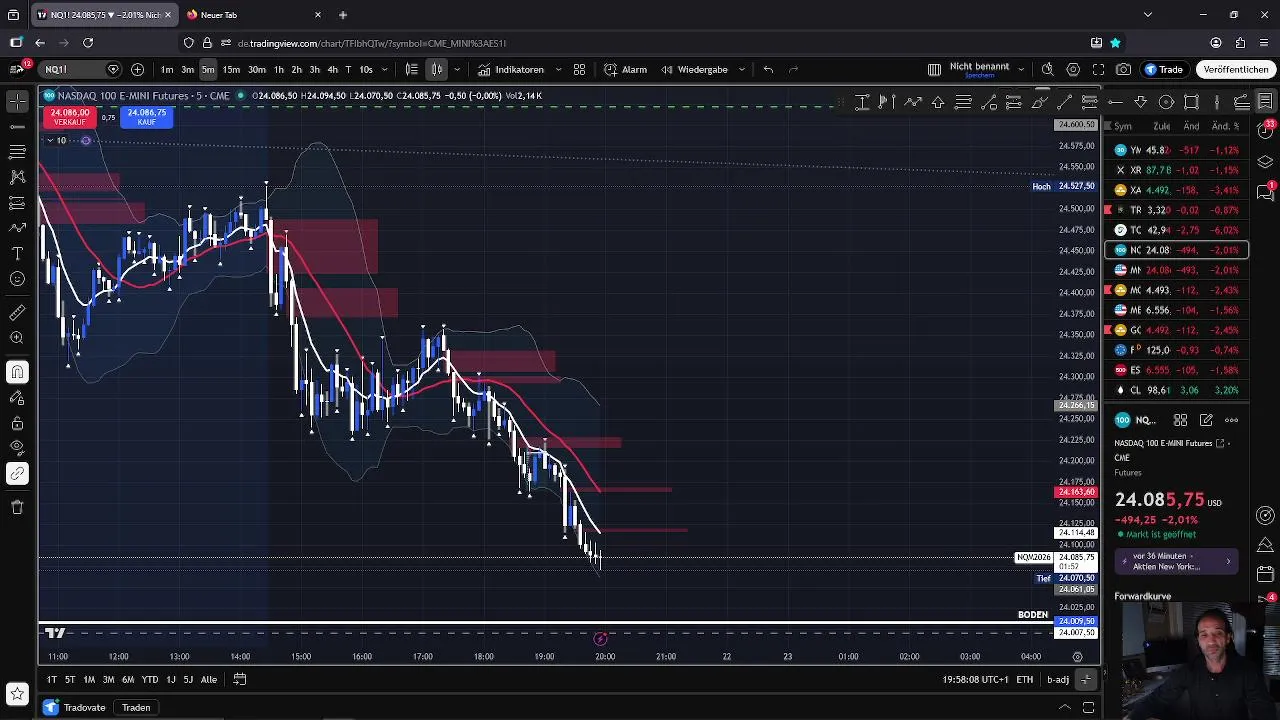Image resolution: width=1280 pixels, height=720 pixels.
Task: Switch to 3m timeframe
Action: tap(187, 69)
